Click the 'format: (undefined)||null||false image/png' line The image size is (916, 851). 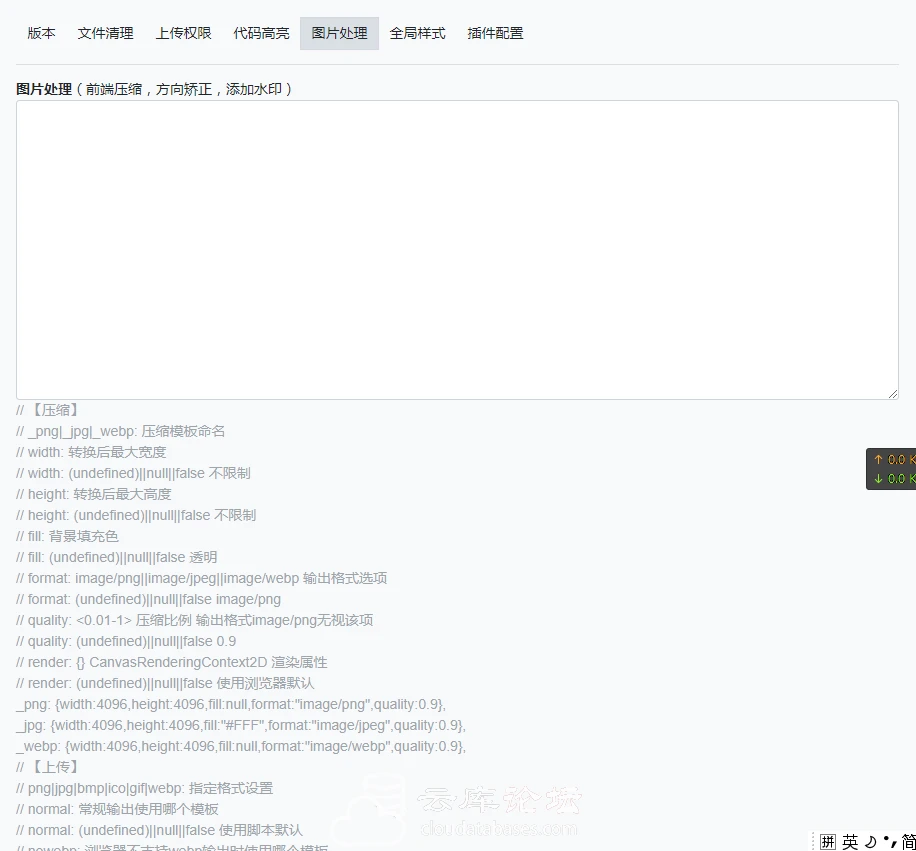[x=148, y=599]
